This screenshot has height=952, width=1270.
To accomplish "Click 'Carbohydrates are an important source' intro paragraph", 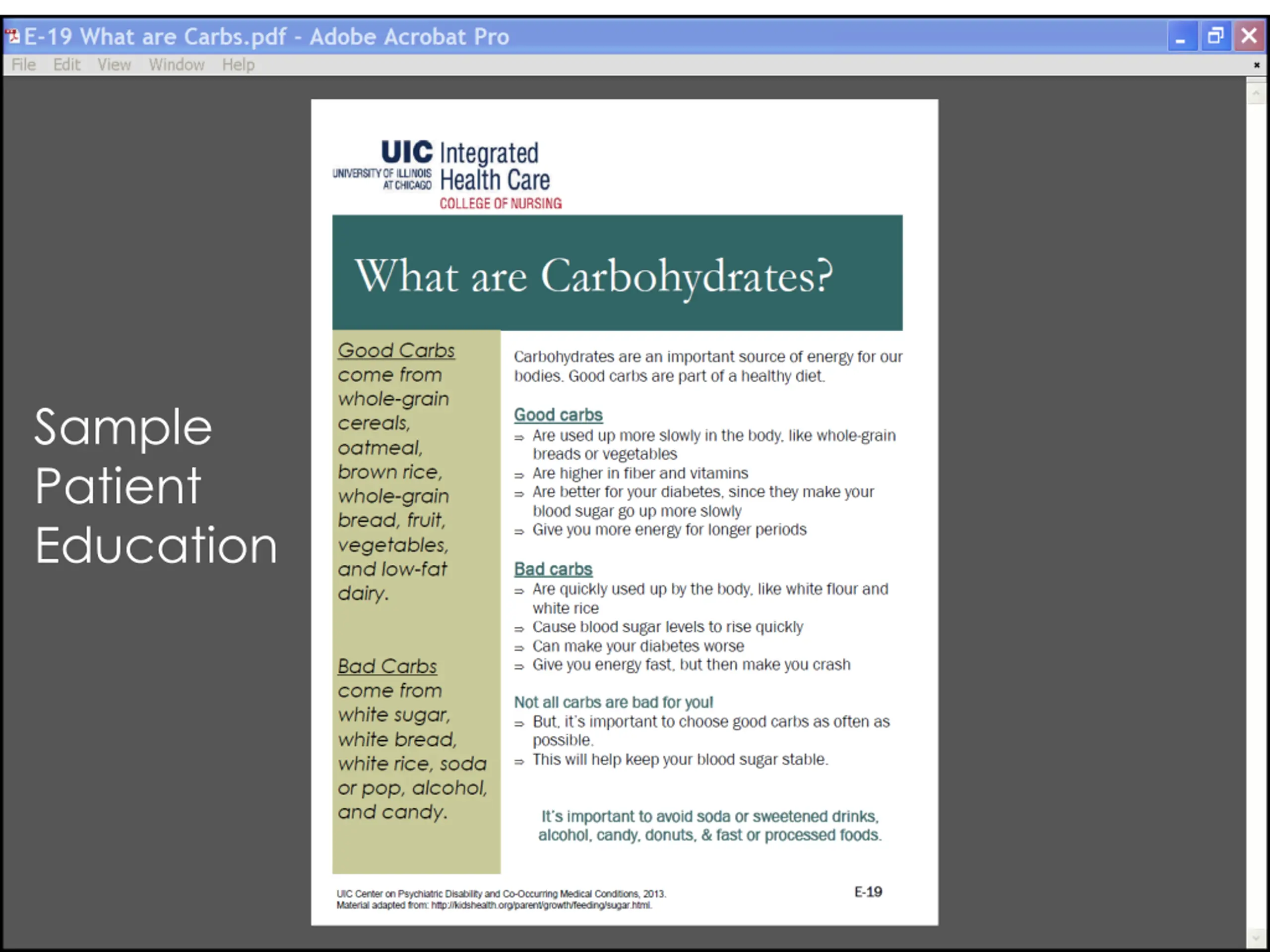I will tap(708, 366).
